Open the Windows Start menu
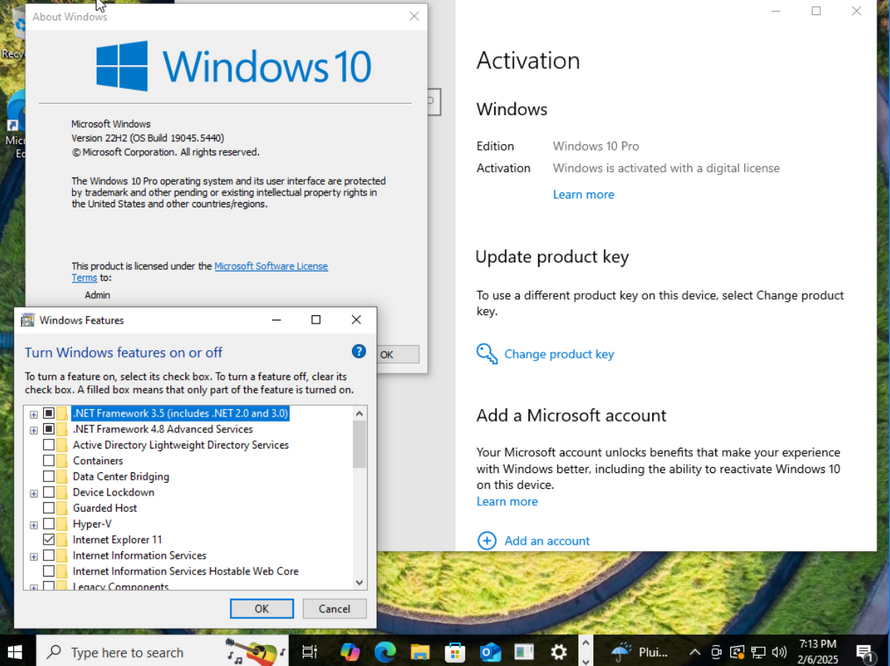The width and height of the screenshot is (890, 666). click(16, 652)
